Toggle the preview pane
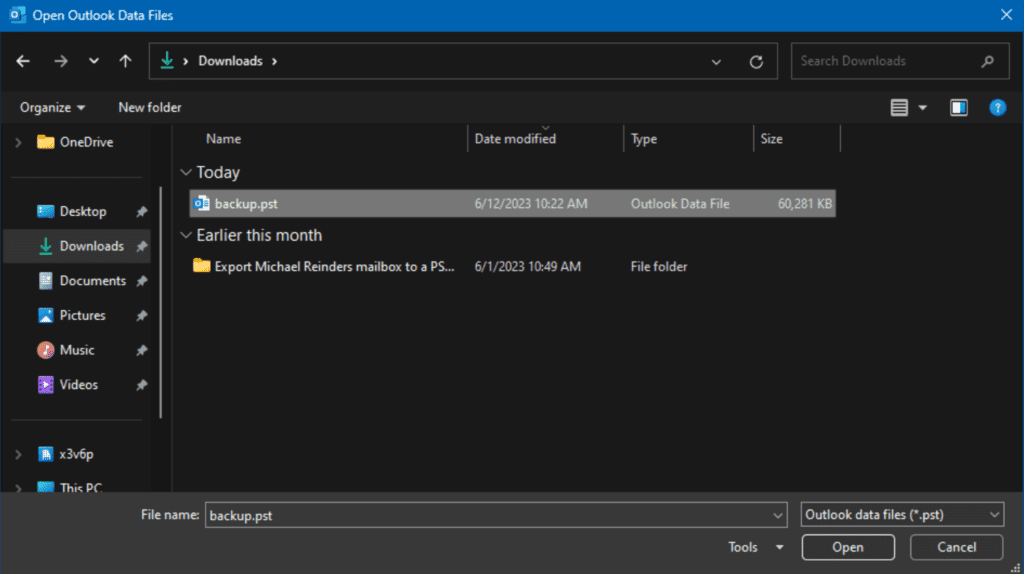This screenshot has width=1024, height=574. (959, 108)
